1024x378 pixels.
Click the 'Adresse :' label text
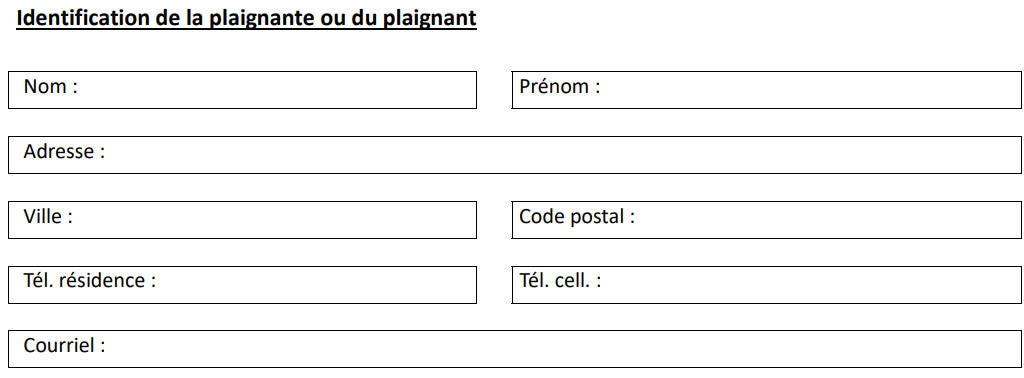(64, 151)
